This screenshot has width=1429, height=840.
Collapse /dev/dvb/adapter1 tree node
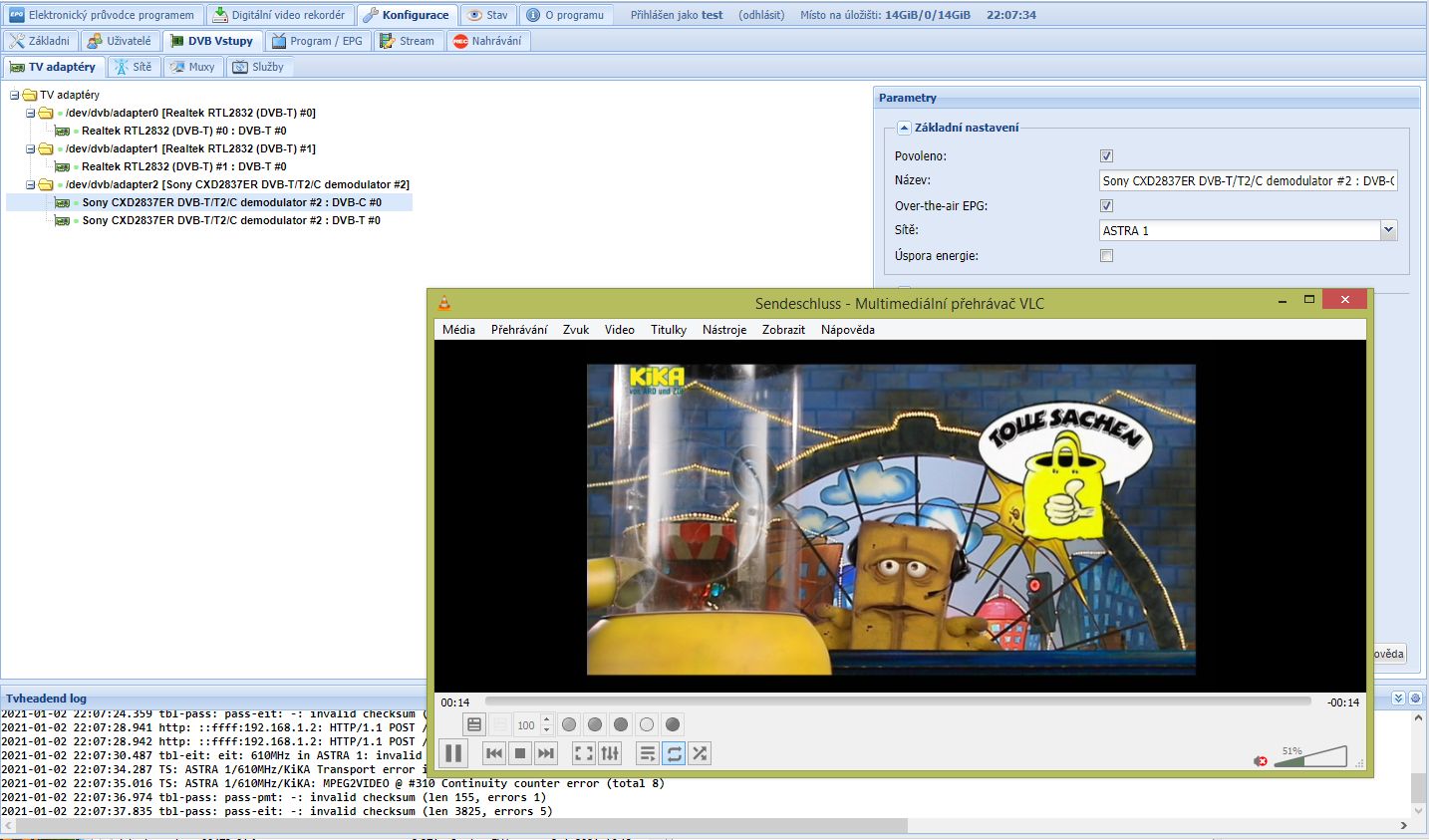point(30,148)
